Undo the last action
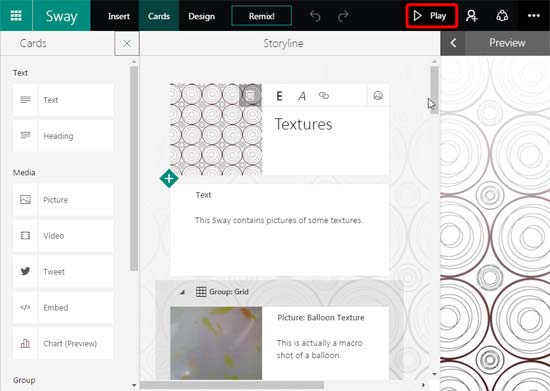550x391 pixels. pyautogui.click(x=315, y=16)
